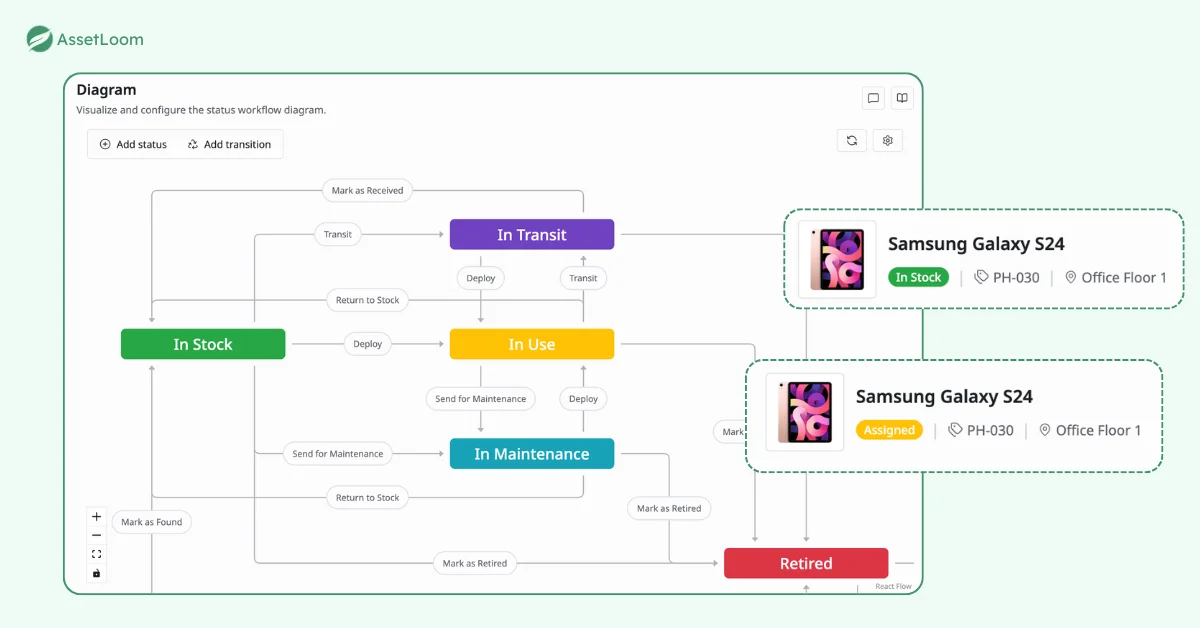Click Samsung Galaxy S24 title on In Stock card
Viewport: 1200px width, 628px height.
[x=976, y=244]
